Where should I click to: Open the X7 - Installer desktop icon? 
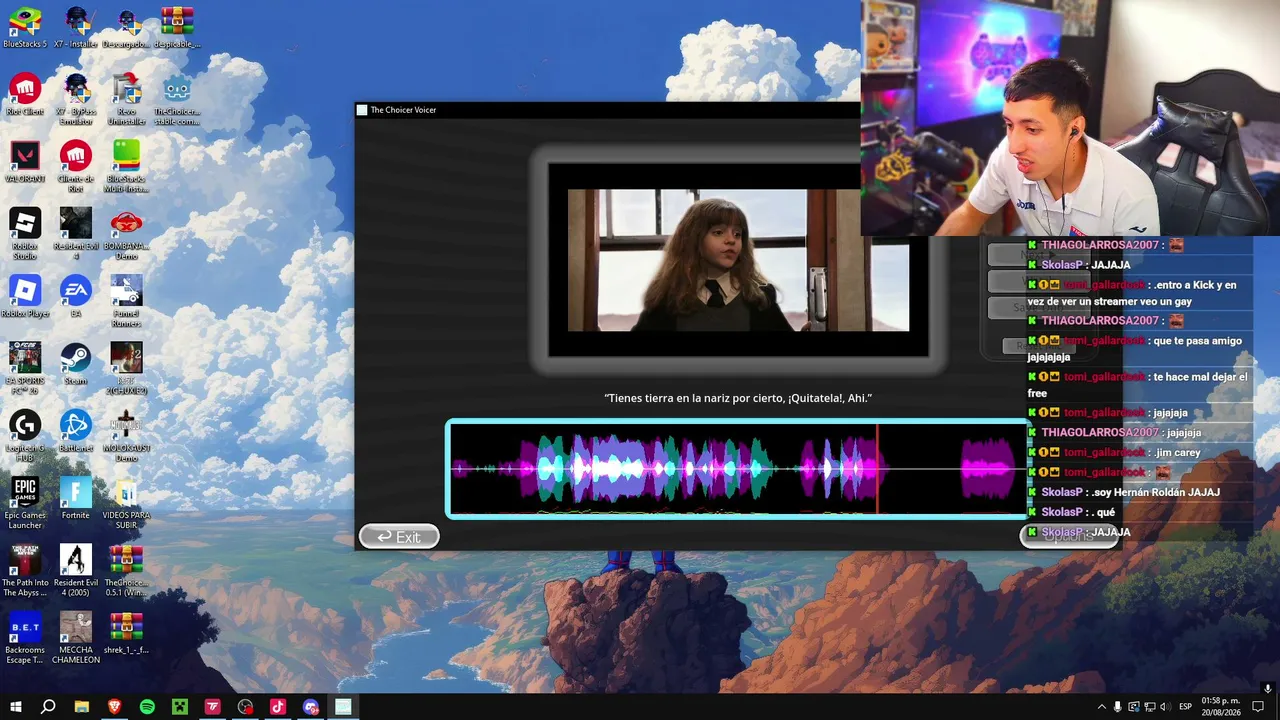pyautogui.click(x=76, y=28)
